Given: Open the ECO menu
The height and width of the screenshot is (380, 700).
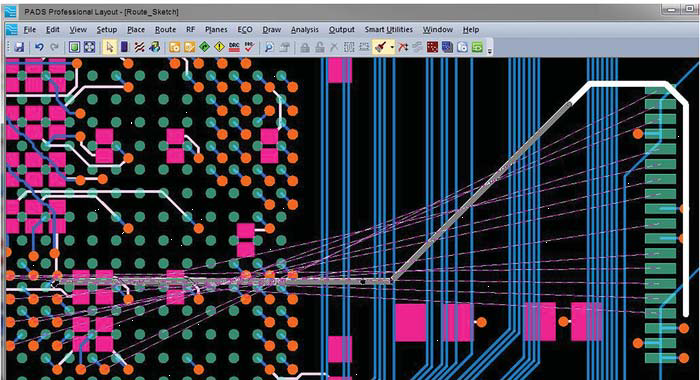Looking at the screenshot, I should tap(245, 29).
